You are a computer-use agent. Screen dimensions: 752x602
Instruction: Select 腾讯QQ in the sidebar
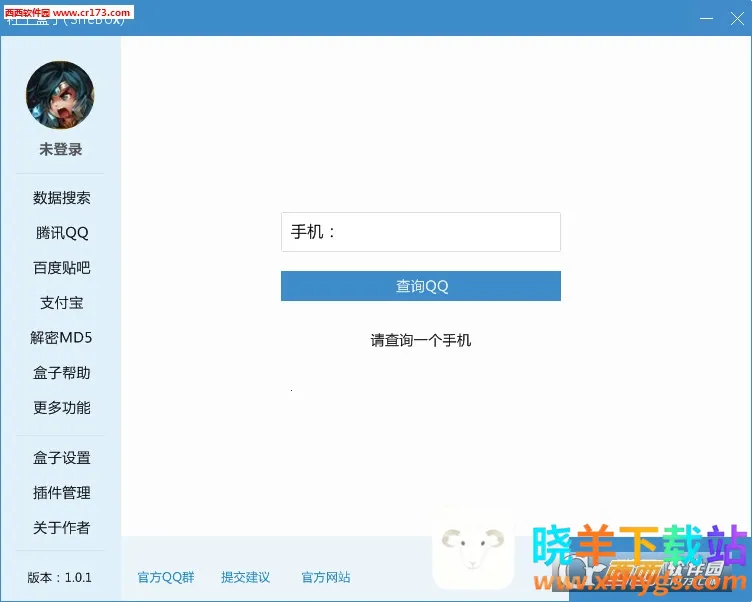61,233
